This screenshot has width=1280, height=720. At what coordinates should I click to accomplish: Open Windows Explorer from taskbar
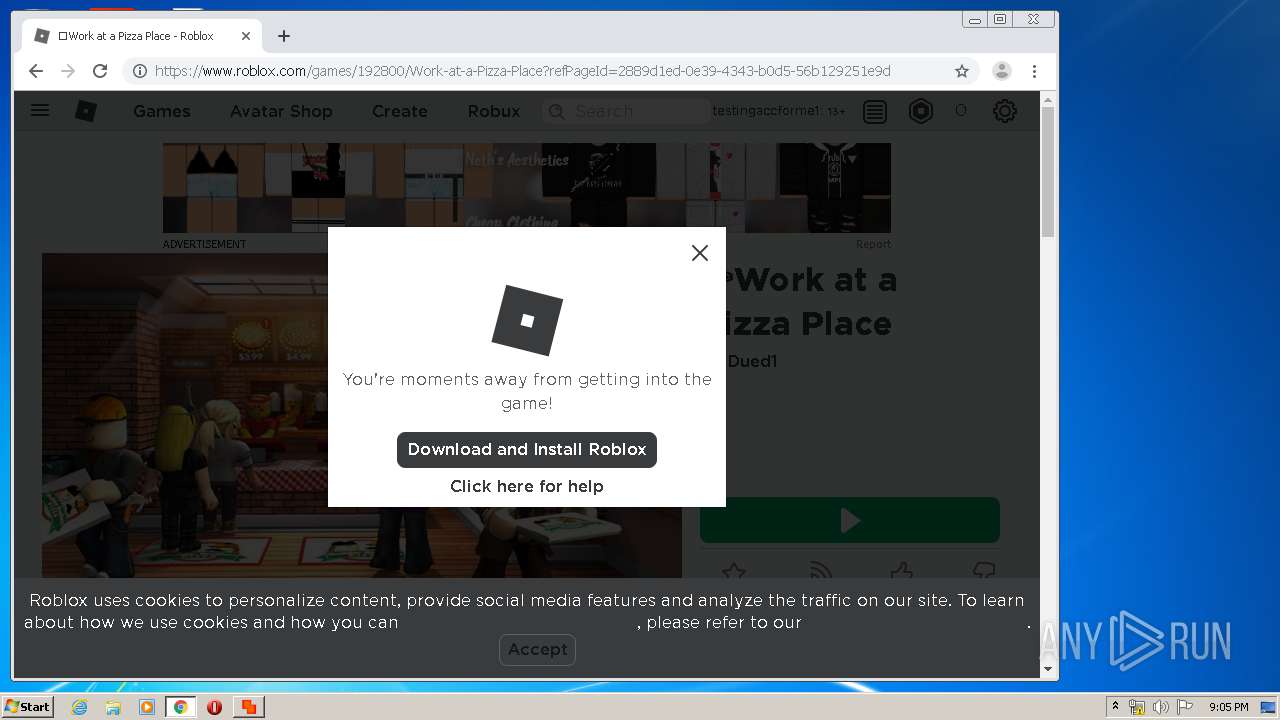tap(113, 707)
